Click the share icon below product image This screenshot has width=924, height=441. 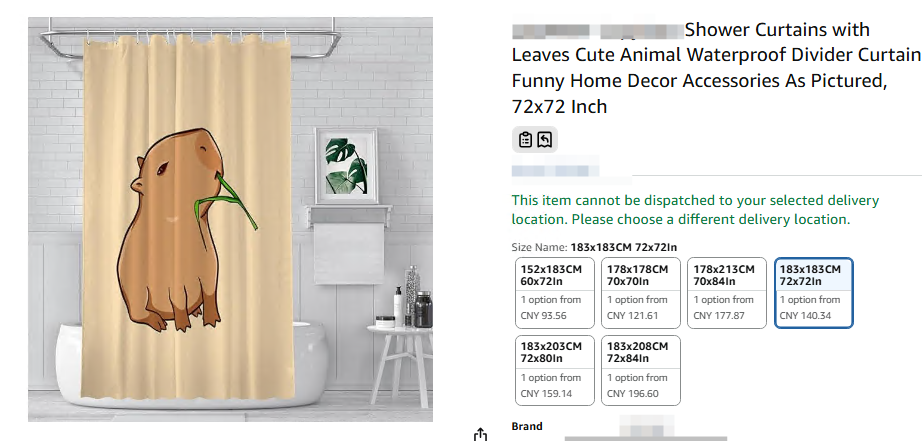(480, 434)
